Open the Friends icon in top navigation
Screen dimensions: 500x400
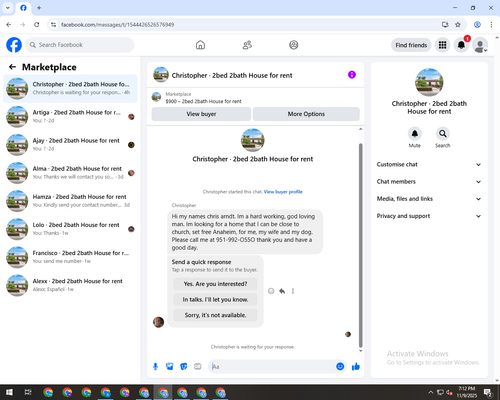[247, 45]
